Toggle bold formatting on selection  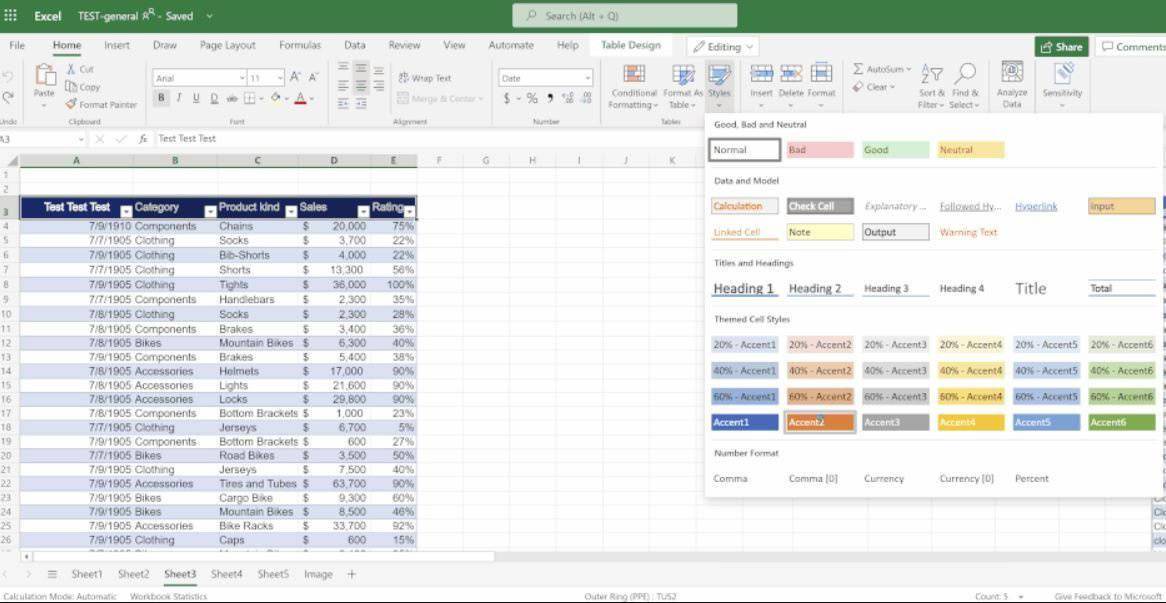(161, 97)
